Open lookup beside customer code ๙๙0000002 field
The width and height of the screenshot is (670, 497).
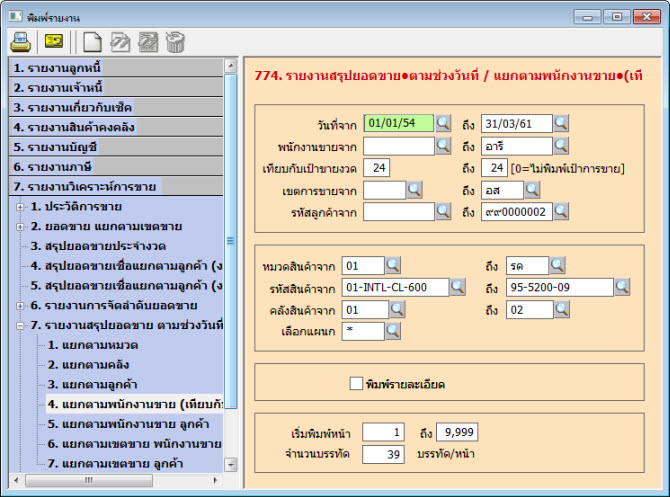[561, 212]
